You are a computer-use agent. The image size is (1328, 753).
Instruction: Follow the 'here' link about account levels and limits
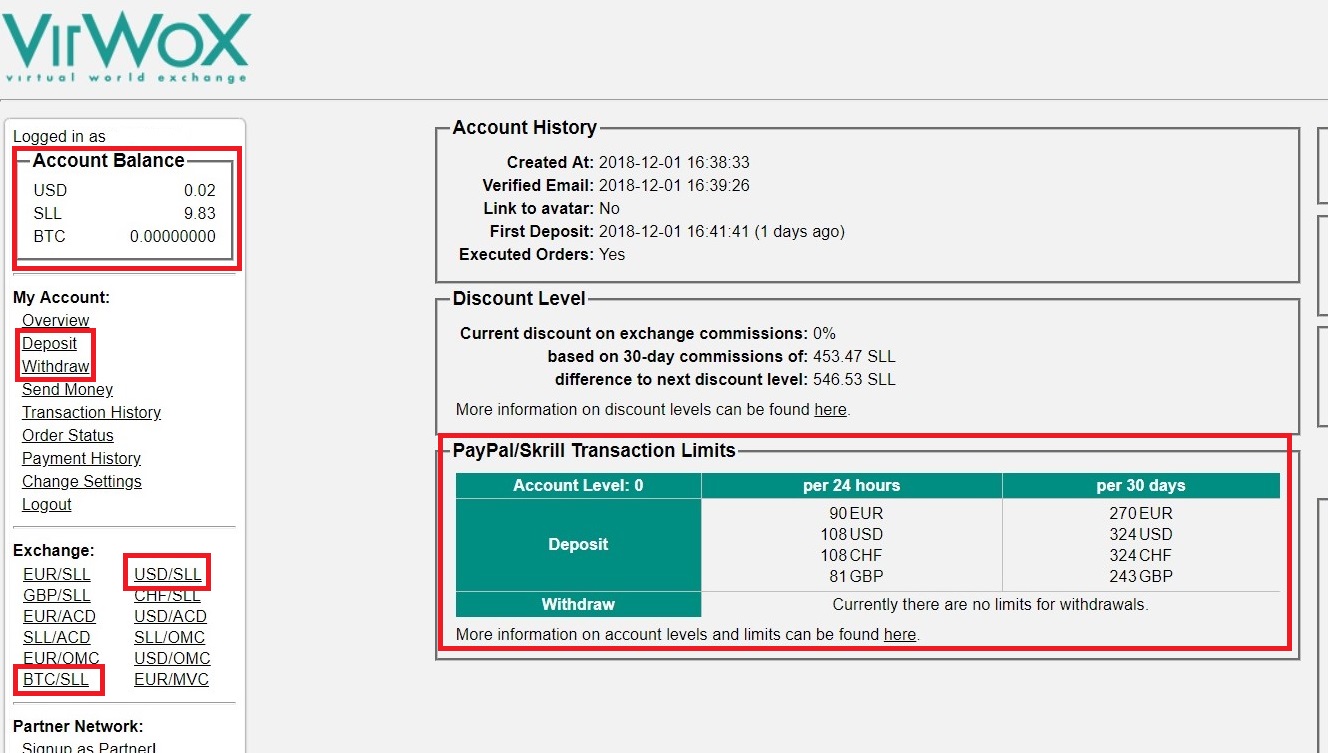click(900, 635)
